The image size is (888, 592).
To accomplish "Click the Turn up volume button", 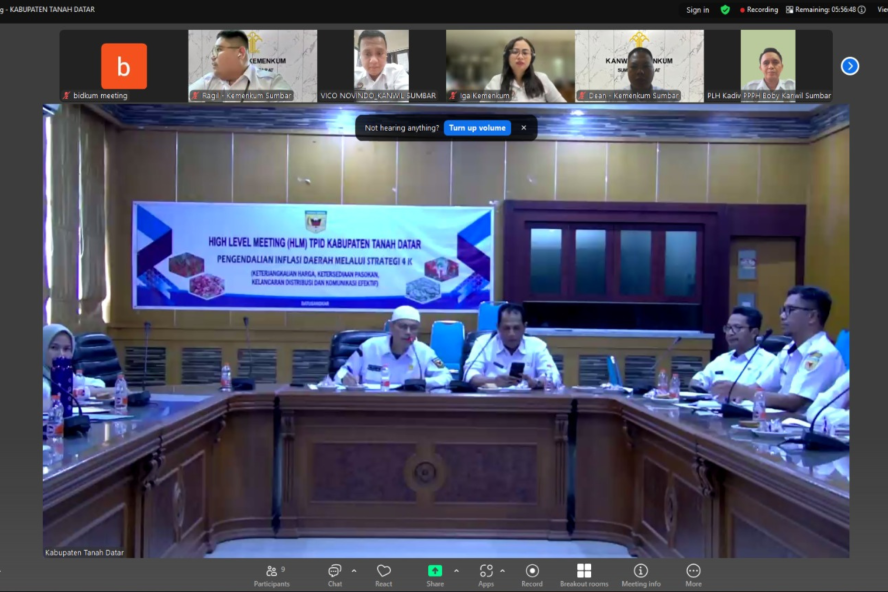I will 477,128.
